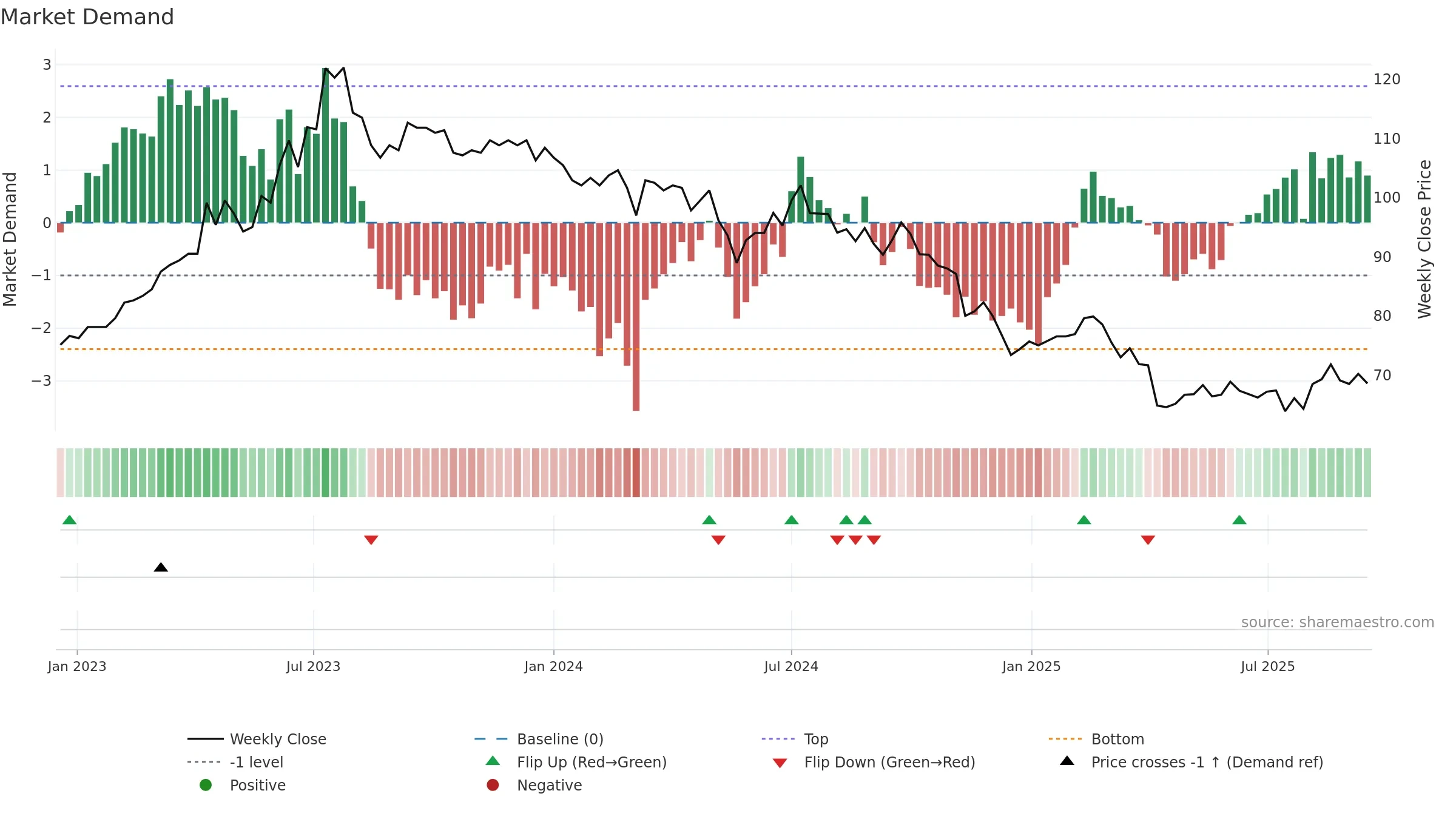Click the vertical Market Demand axis title
1456x819 pixels.
(x=10, y=239)
